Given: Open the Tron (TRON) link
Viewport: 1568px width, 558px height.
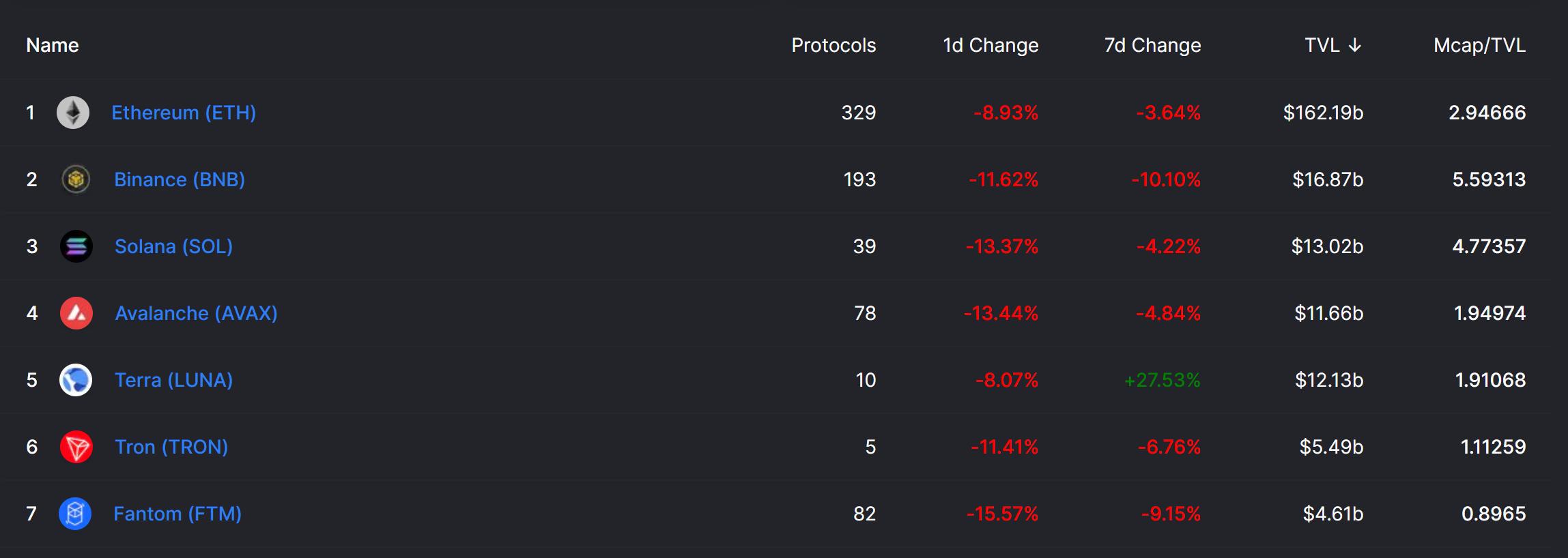Looking at the screenshot, I should (171, 447).
